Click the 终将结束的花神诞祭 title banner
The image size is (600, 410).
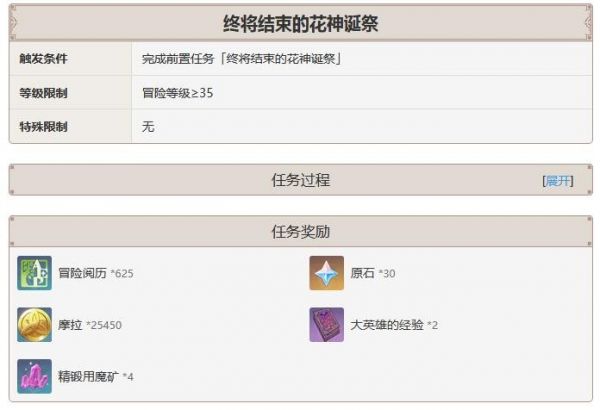[301, 22]
